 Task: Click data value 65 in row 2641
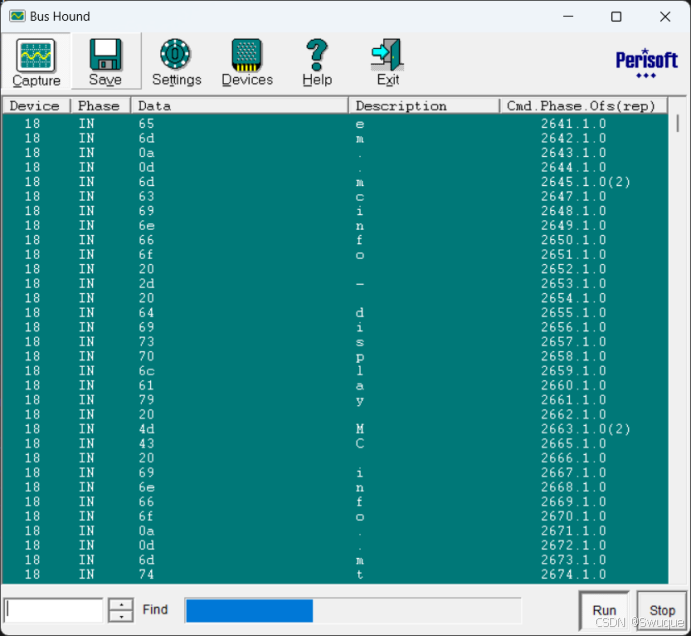click(147, 124)
